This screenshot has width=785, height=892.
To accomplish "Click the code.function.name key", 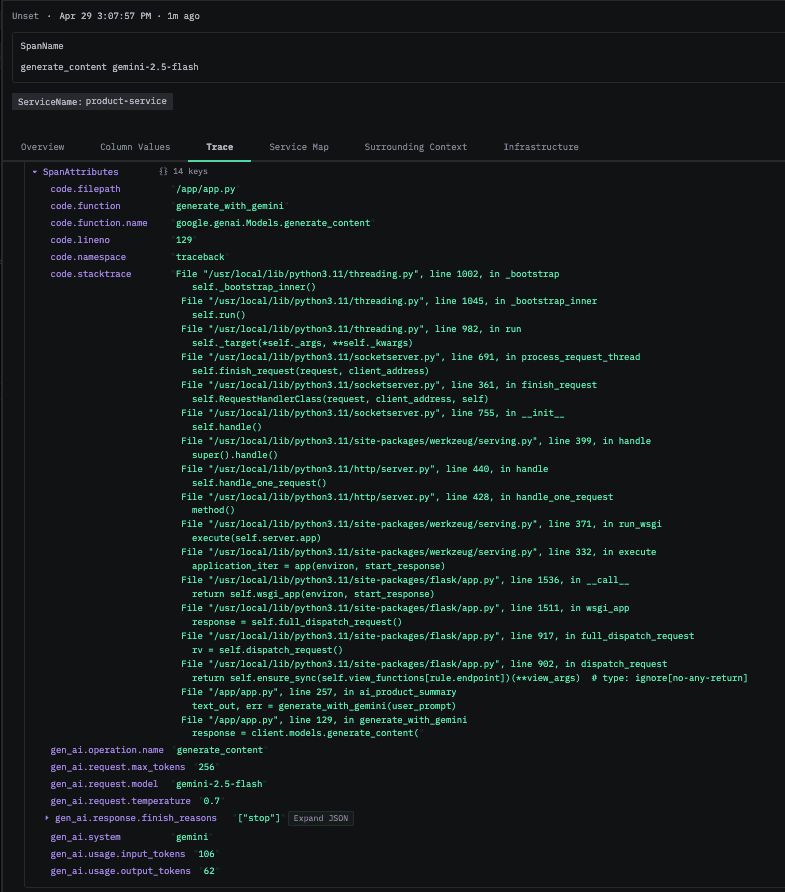I will [x=99, y=223].
